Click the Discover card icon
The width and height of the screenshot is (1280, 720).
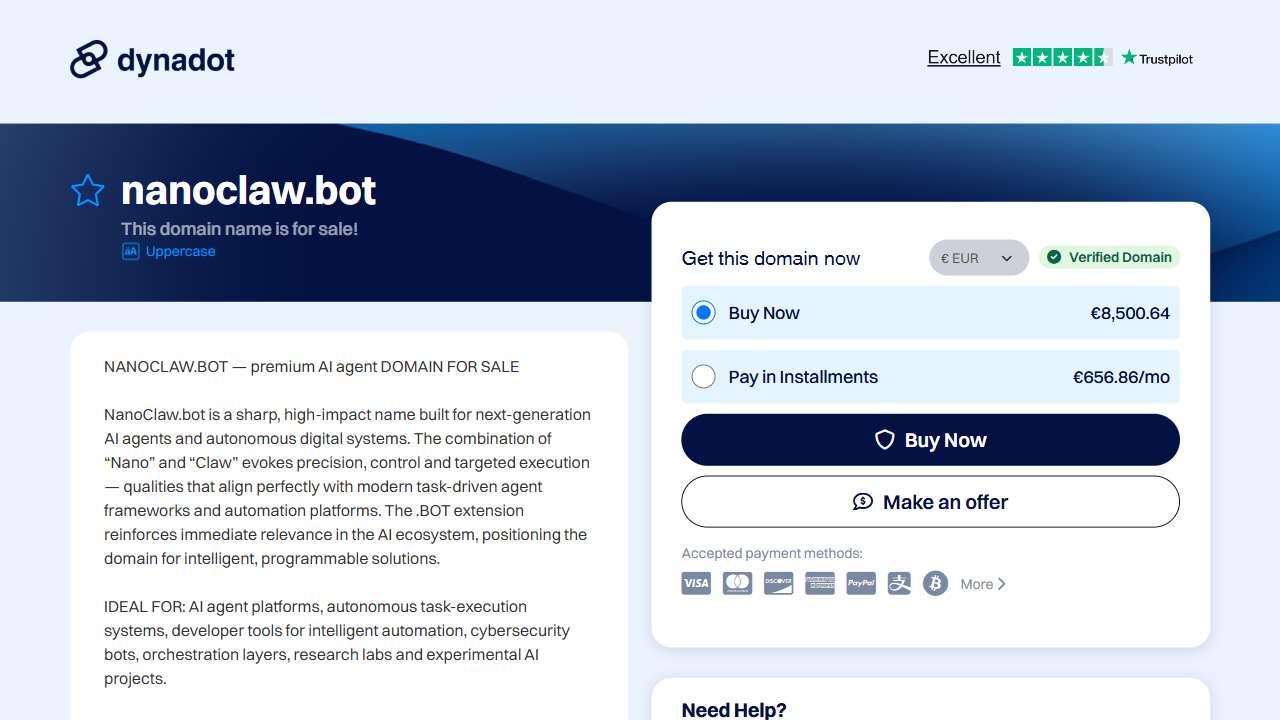778,583
